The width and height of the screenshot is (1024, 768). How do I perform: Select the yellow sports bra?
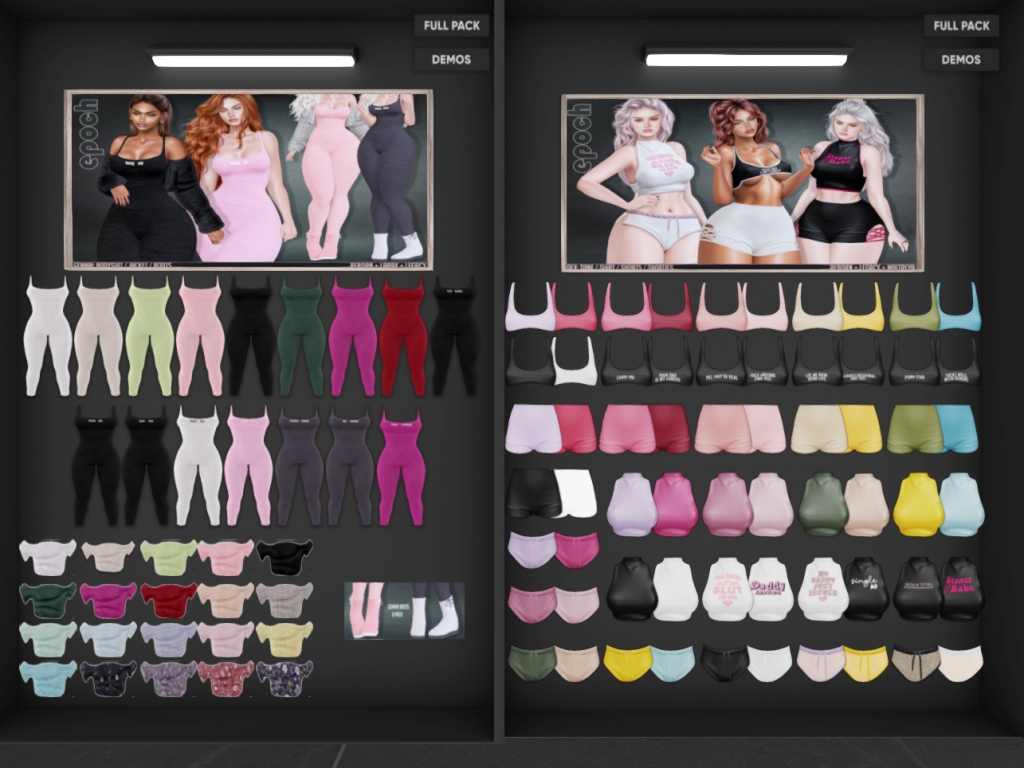pyautogui.click(x=862, y=307)
